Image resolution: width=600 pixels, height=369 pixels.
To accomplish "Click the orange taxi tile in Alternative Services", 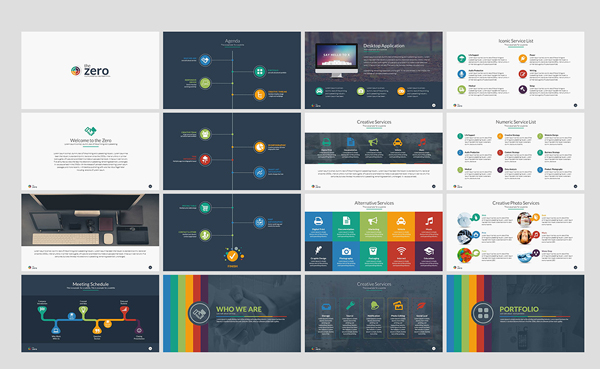I will [401, 227].
